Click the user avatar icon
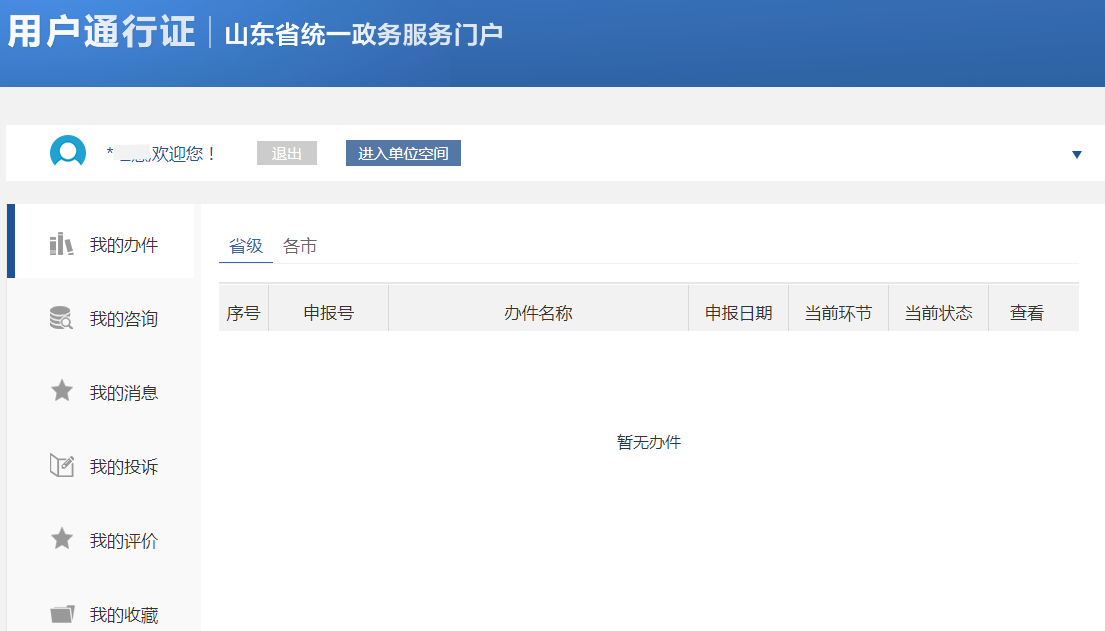The image size is (1105, 631). [x=67, y=153]
